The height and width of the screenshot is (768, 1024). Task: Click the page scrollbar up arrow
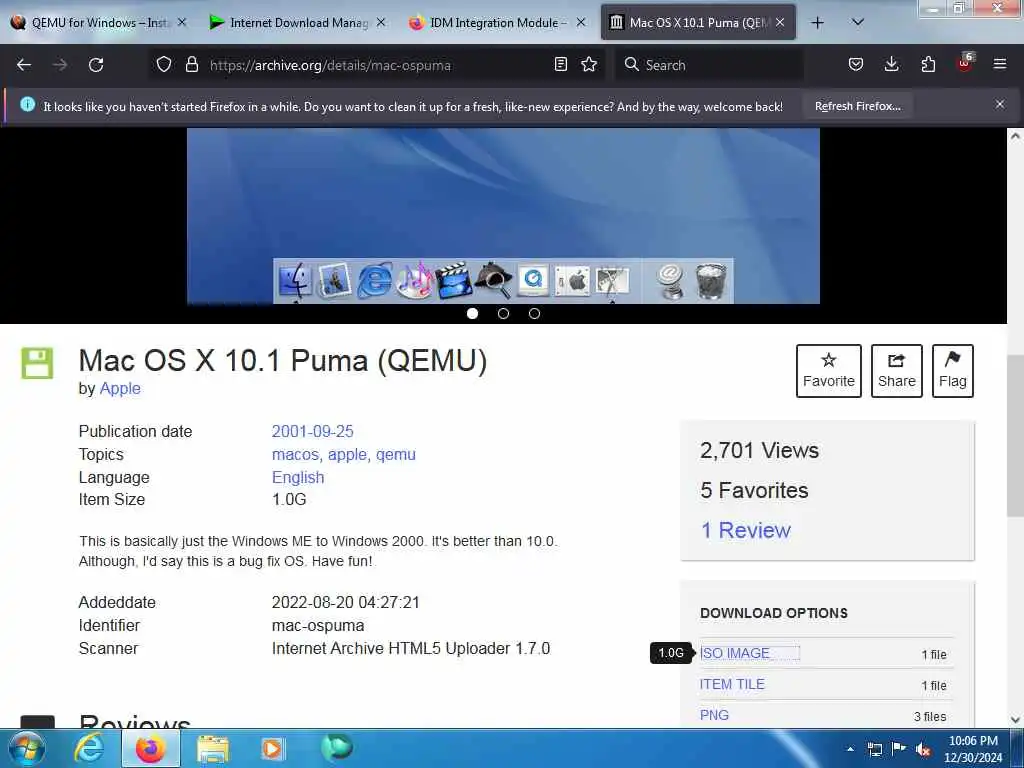1015,136
